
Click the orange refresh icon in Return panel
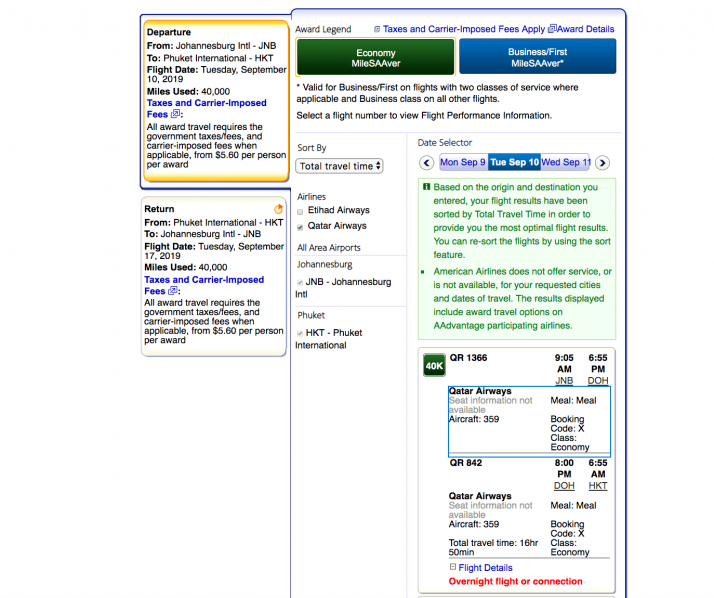(x=278, y=209)
